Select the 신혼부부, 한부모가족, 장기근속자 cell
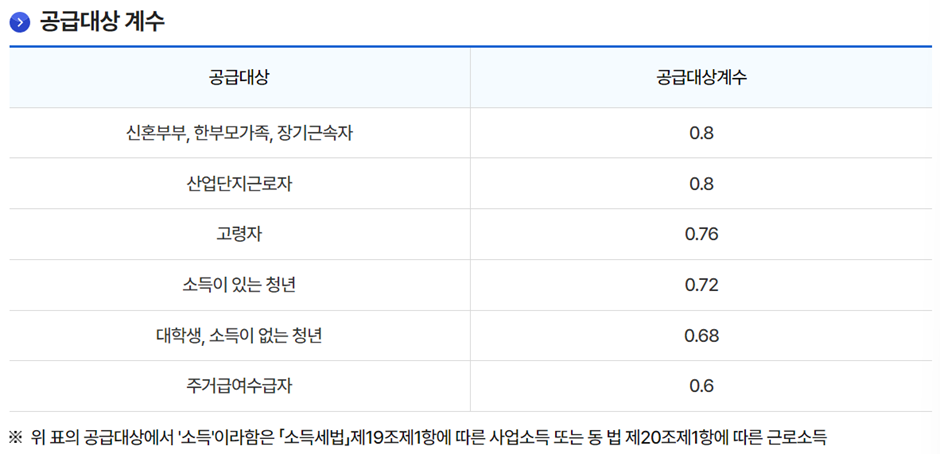This screenshot has height=454, width=940. (239, 133)
